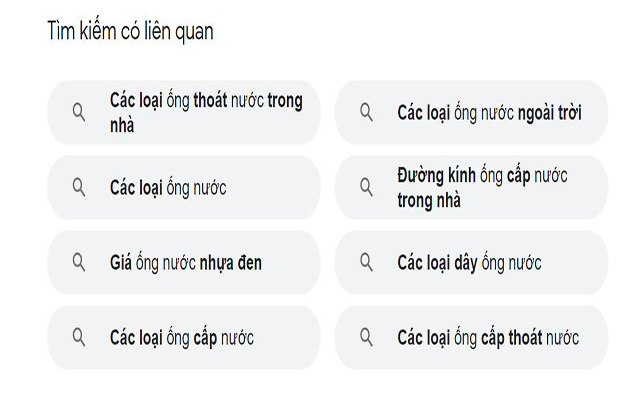This screenshot has height=400, width=640.
Task: Select the "Các loại dây ống nước" text
Action: point(469,263)
